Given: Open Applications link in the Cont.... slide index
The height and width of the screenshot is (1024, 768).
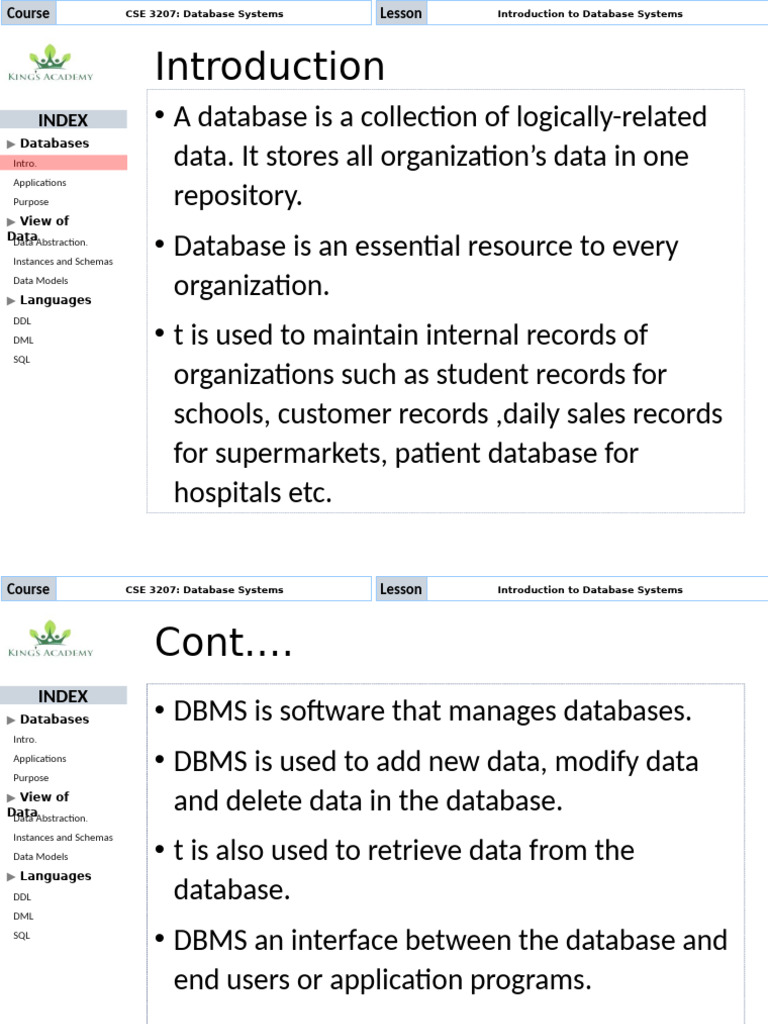Looking at the screenshot, I should (x=40, y=759).
